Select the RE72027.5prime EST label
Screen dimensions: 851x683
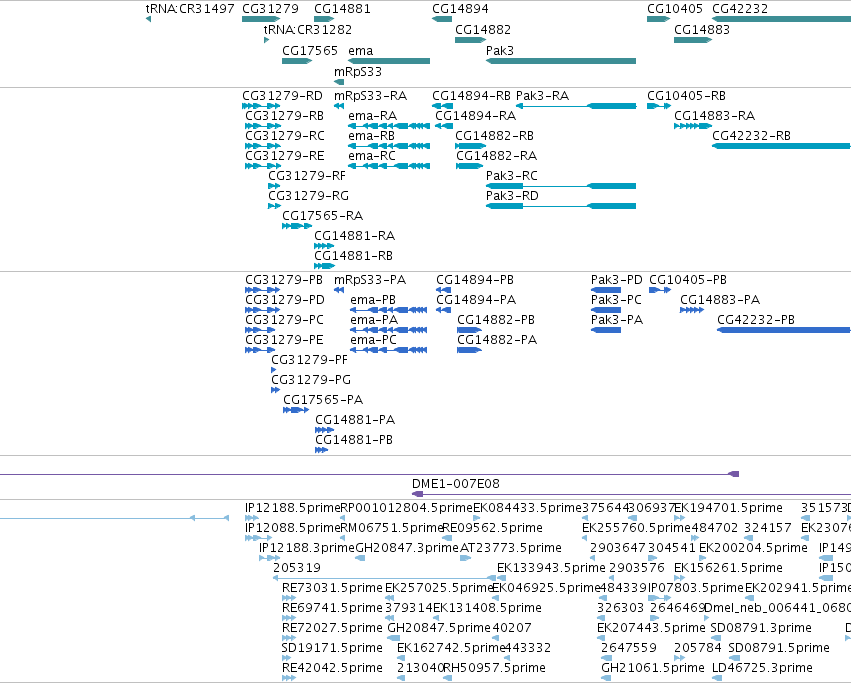(x=332, y=628)
